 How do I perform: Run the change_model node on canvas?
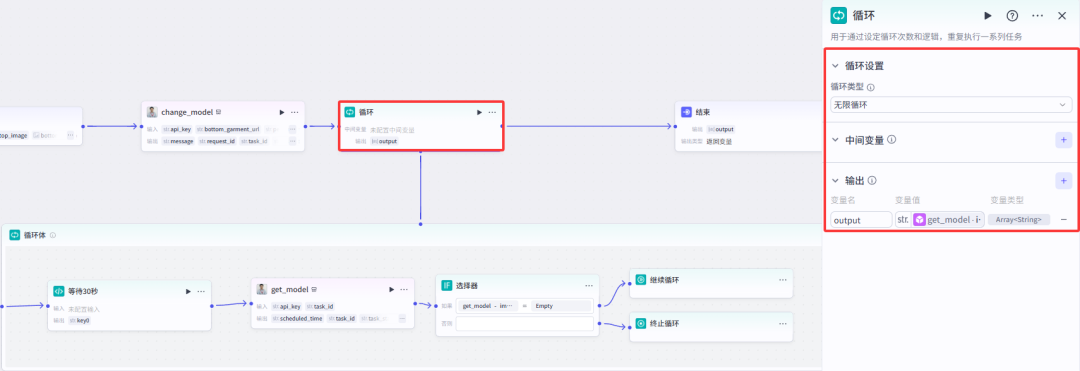[x=281, y=112]
